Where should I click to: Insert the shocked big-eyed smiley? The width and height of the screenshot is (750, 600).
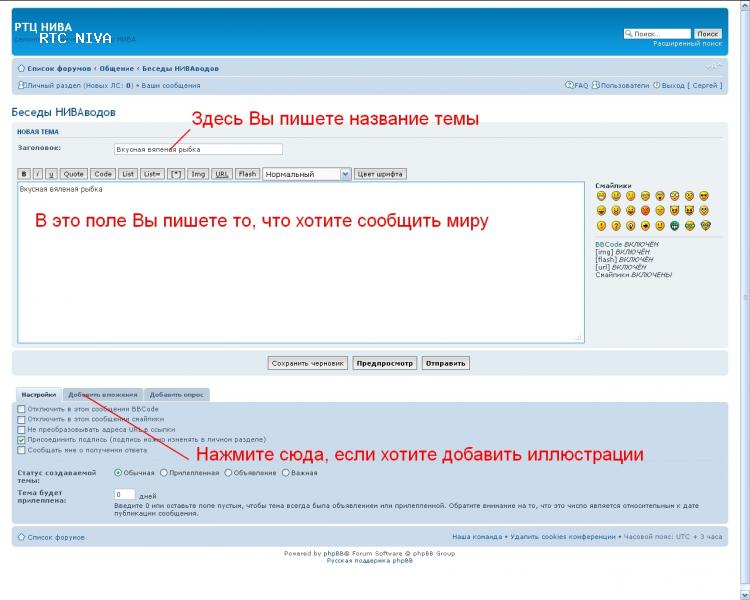674,196
